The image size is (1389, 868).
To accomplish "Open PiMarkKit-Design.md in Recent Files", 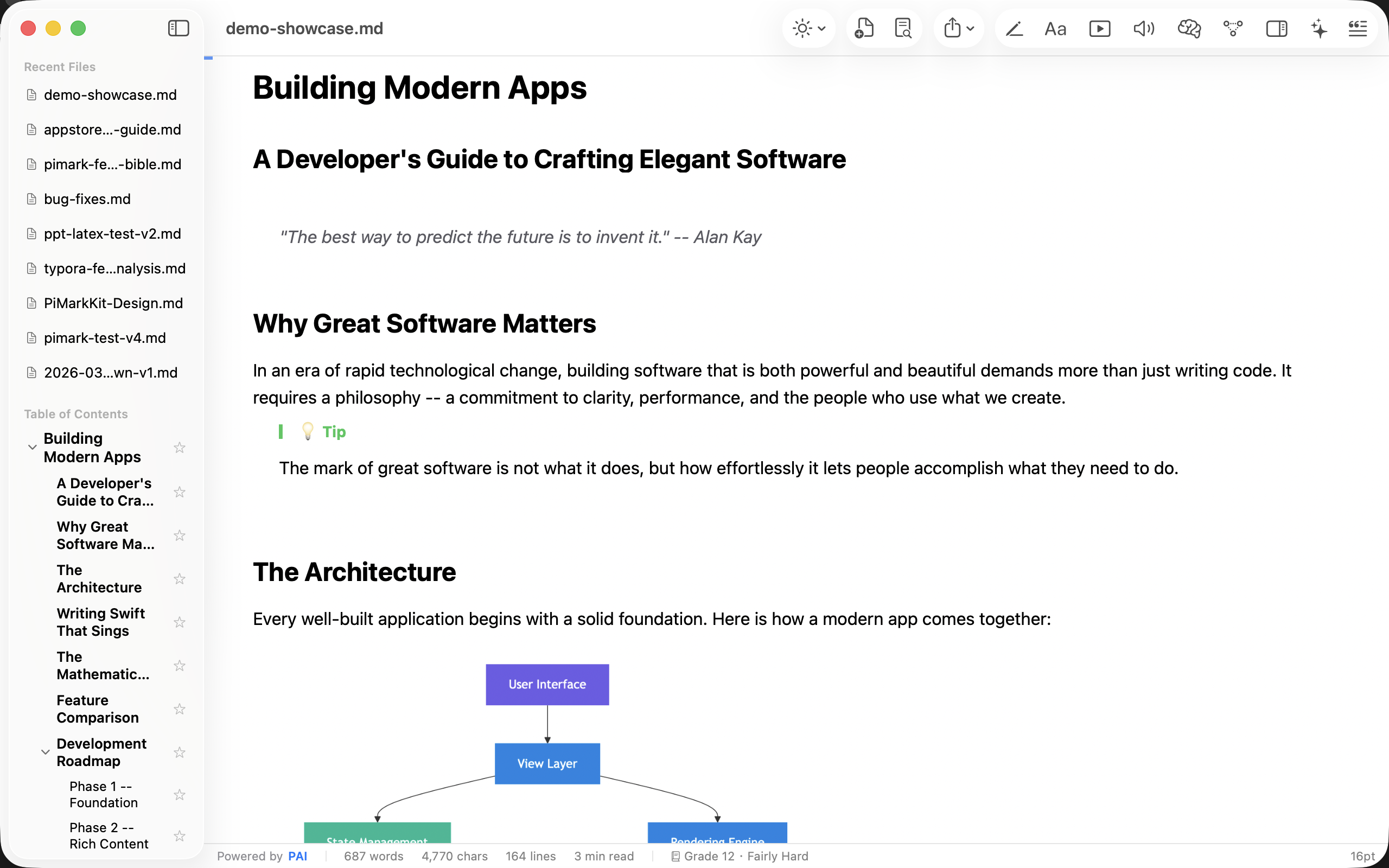I will point(113,303).
